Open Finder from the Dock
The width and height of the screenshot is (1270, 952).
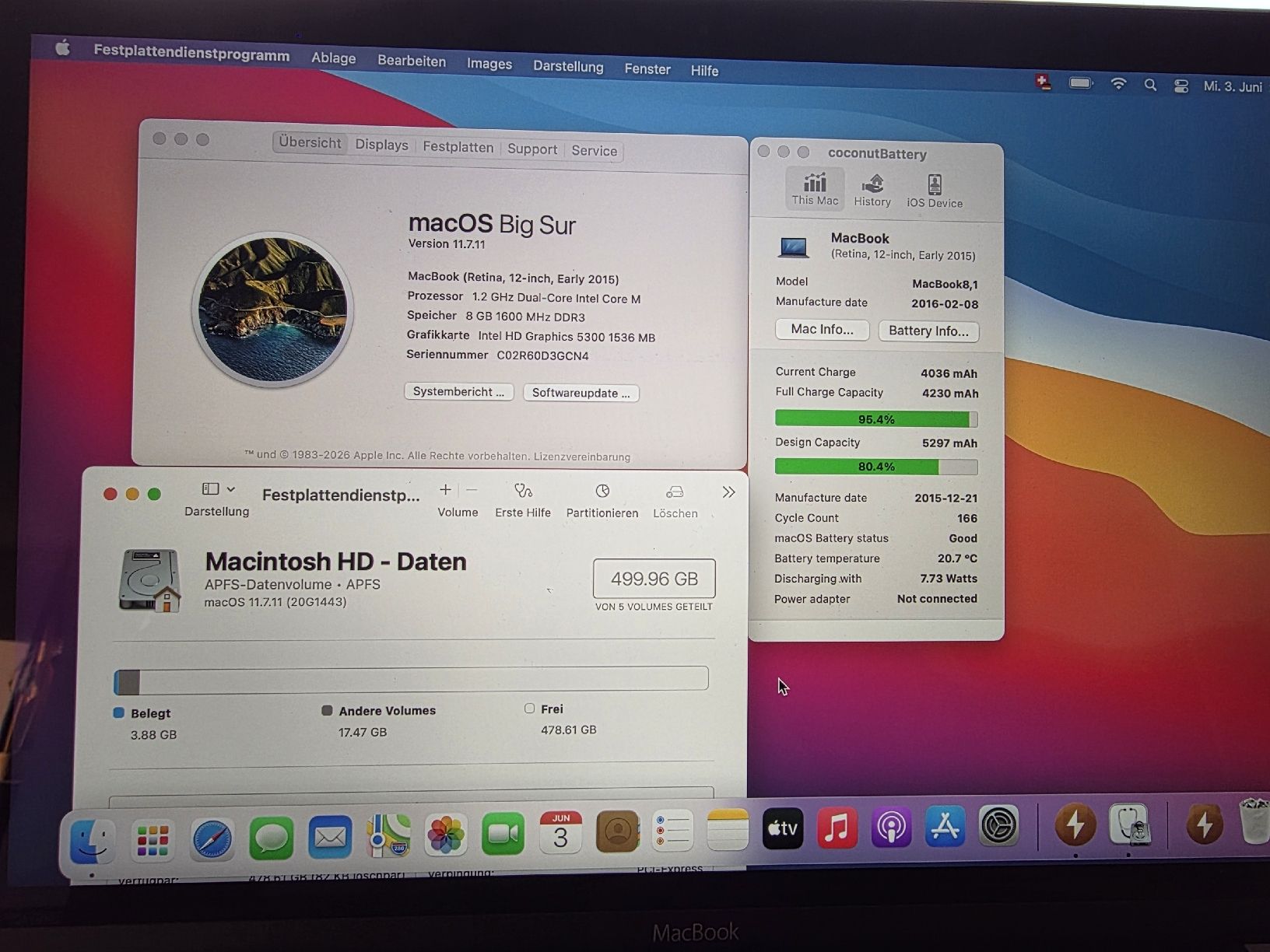click(93, 842)
